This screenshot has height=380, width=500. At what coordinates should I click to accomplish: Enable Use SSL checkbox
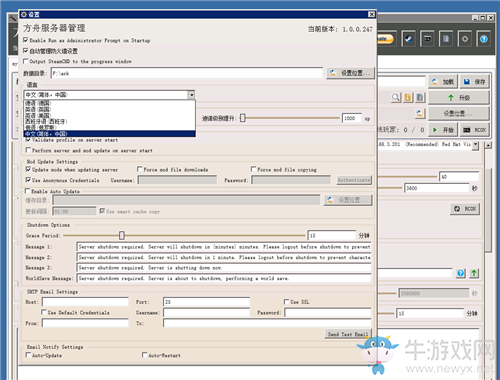(286, 302)
